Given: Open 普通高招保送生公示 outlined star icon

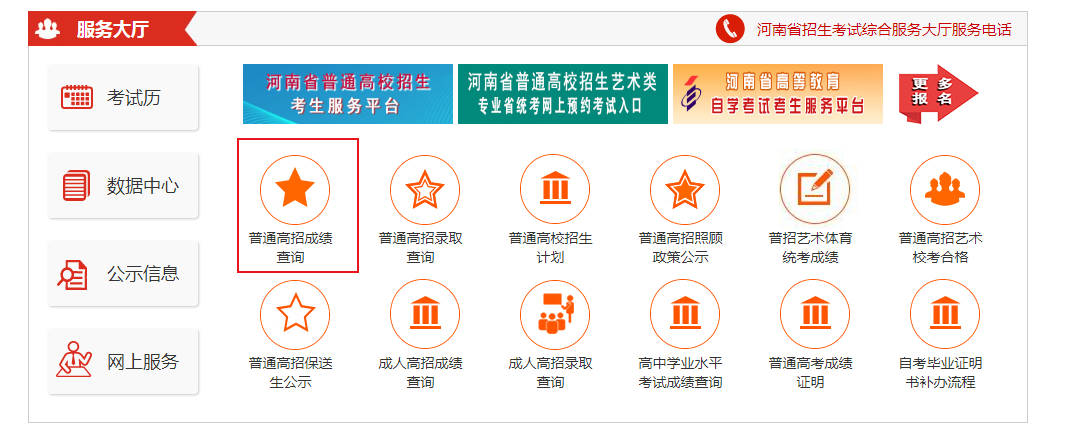Looking at the screenshot, I should 295,314.
